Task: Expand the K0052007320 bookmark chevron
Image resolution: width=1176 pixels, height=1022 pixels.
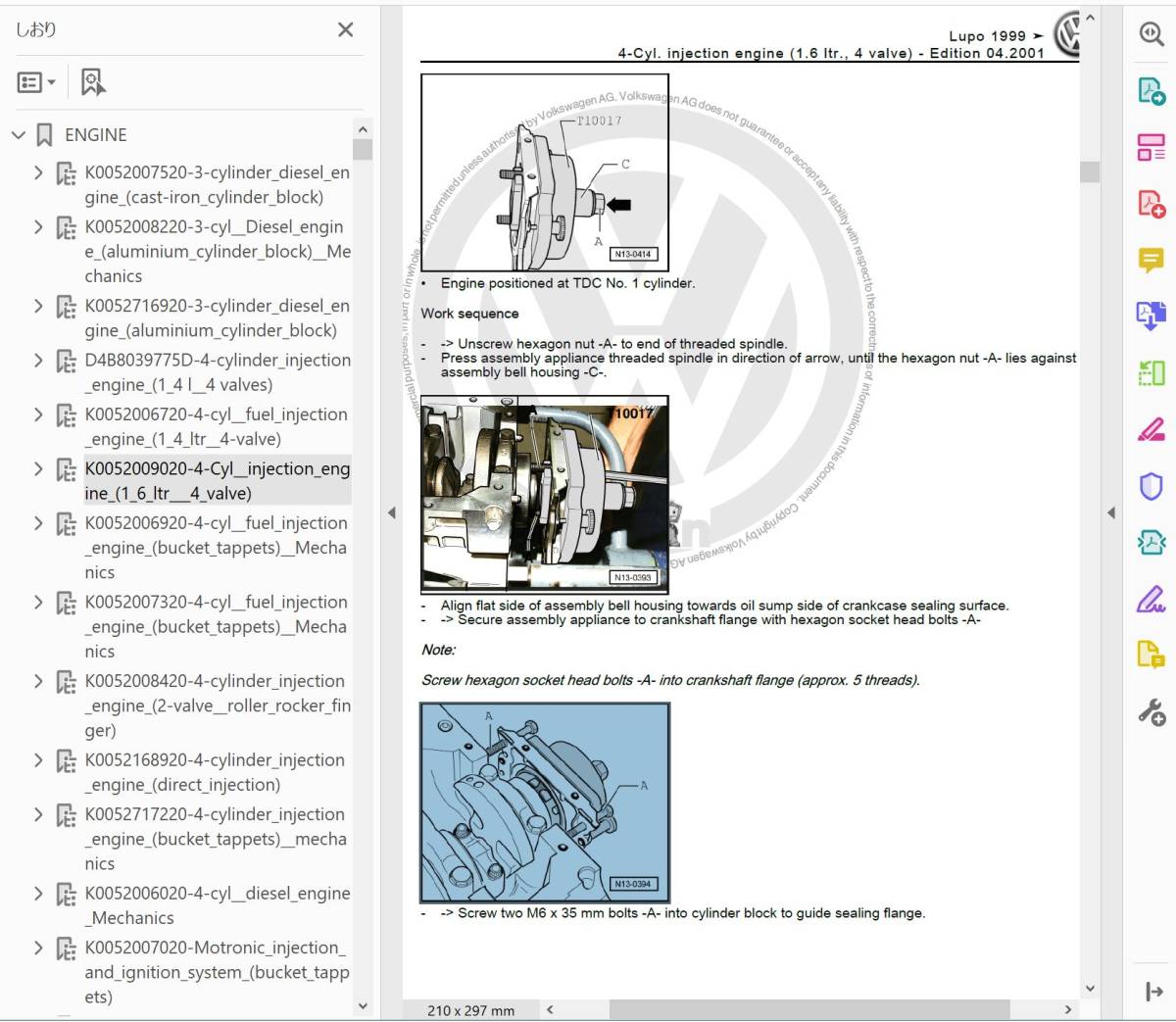Action: (38, 602)
